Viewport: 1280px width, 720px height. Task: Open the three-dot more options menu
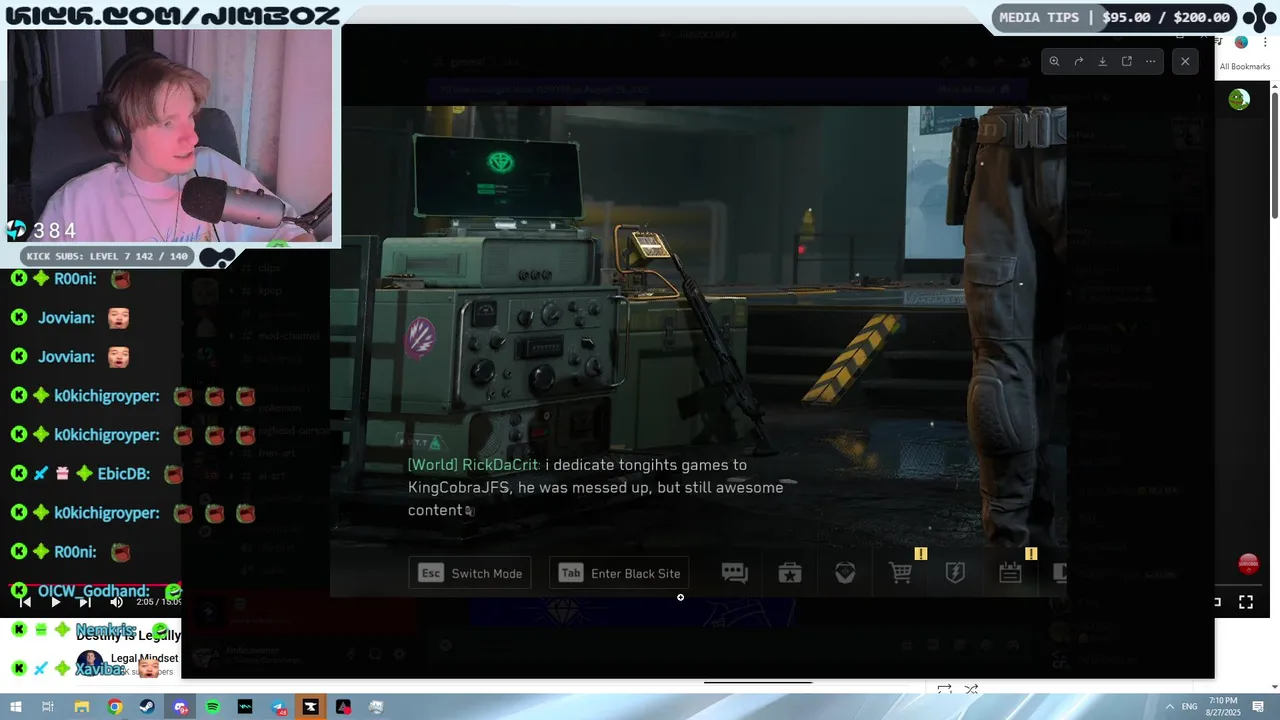[1151, 61]
